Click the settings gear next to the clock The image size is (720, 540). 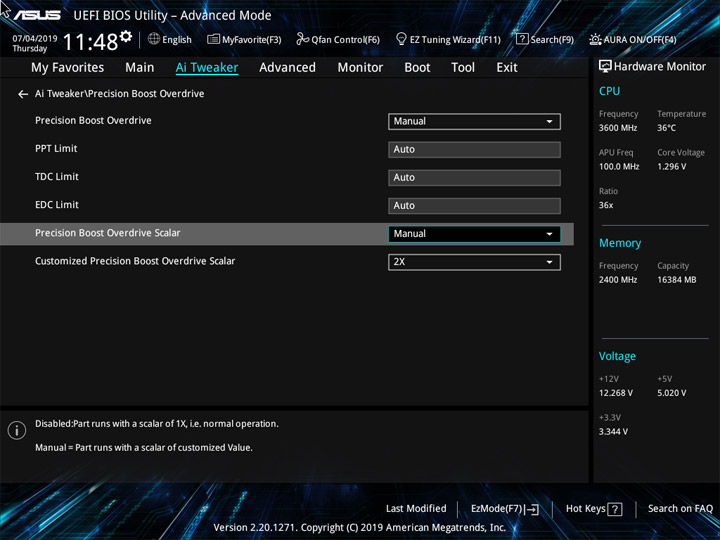(126, 36)
